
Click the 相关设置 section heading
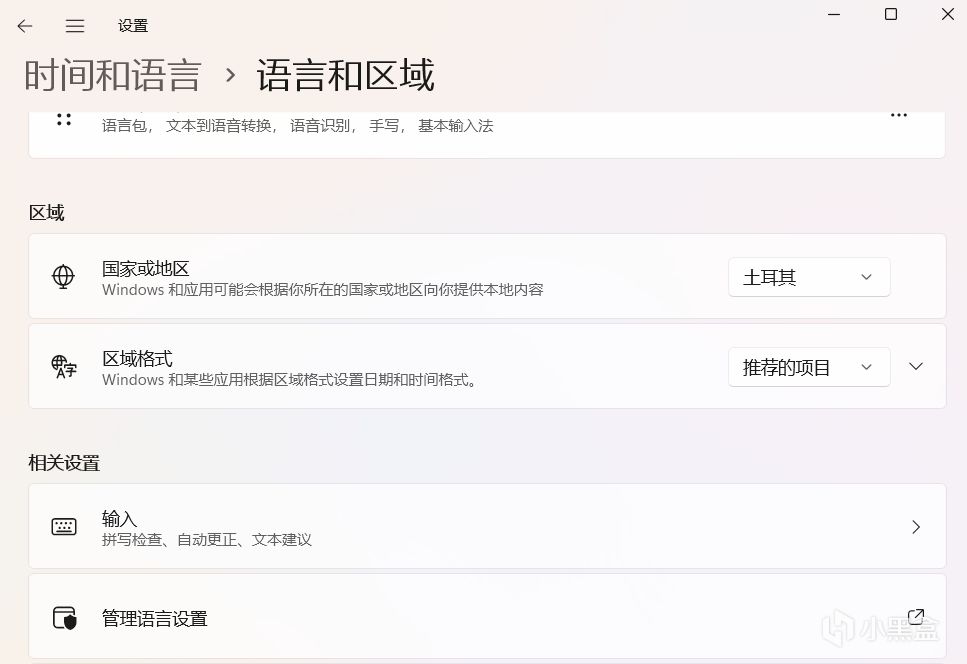coord(64,463)
